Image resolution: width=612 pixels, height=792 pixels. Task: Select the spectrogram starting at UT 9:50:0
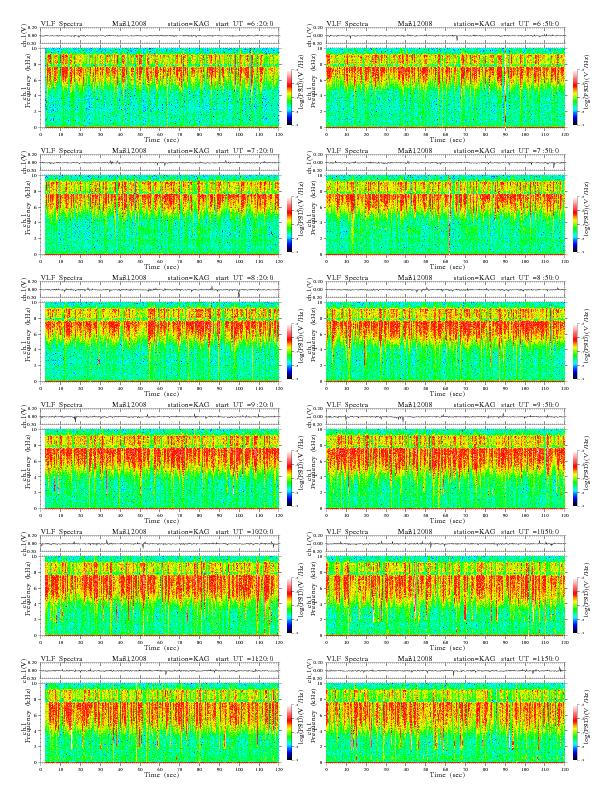tap(445, 469)
